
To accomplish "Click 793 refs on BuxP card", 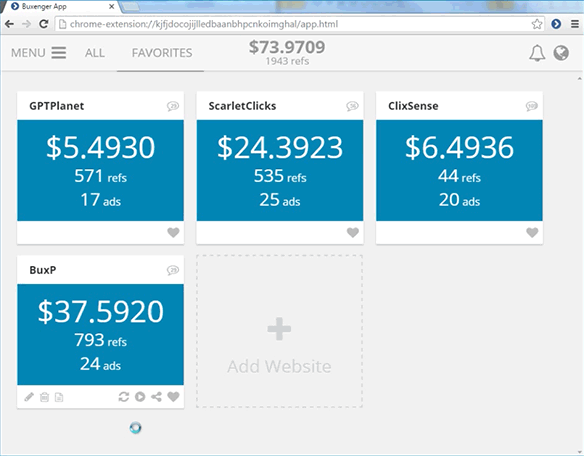I will tap(101, 340).
